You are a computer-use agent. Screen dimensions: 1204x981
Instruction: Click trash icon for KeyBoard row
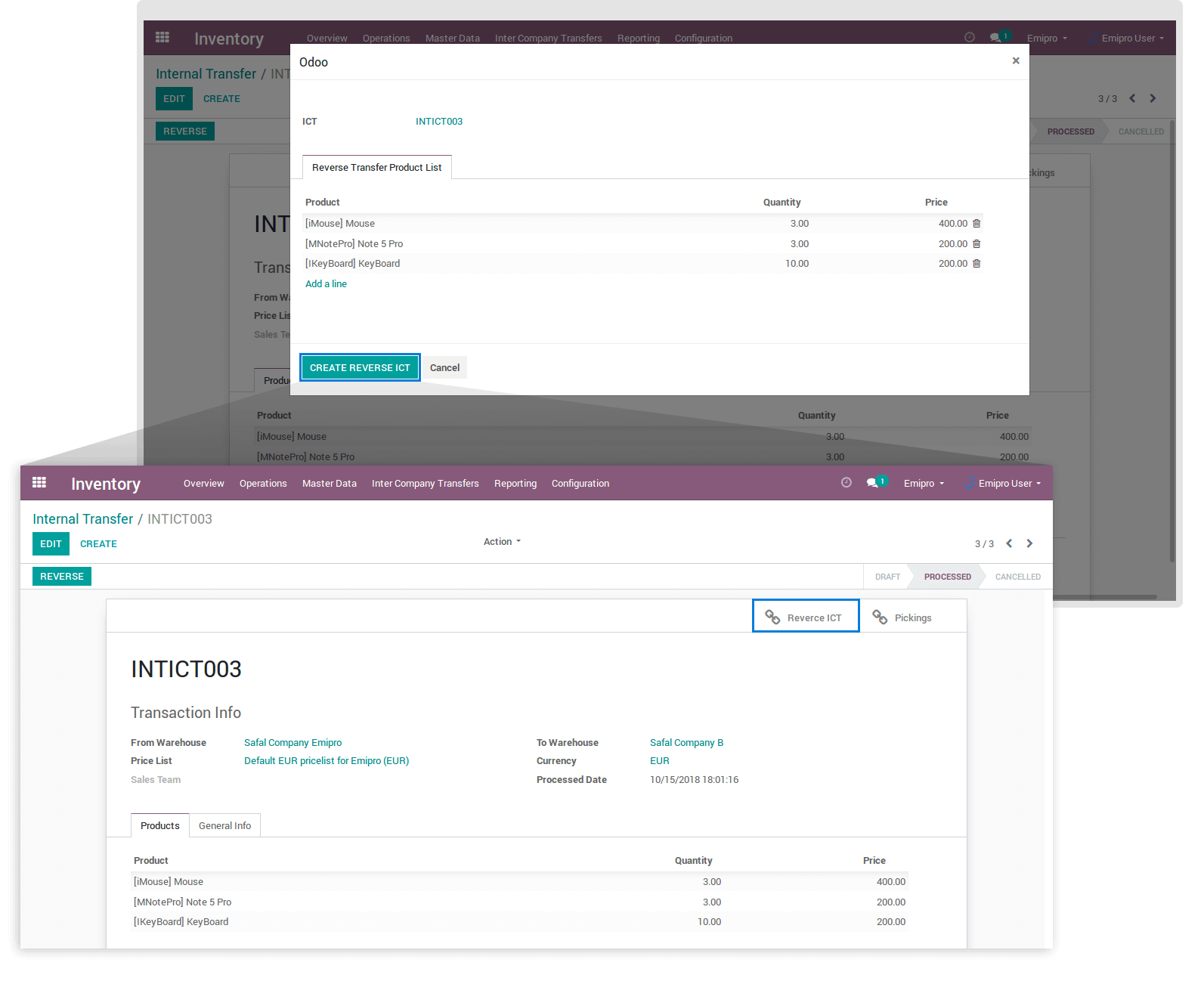point(977,264)
